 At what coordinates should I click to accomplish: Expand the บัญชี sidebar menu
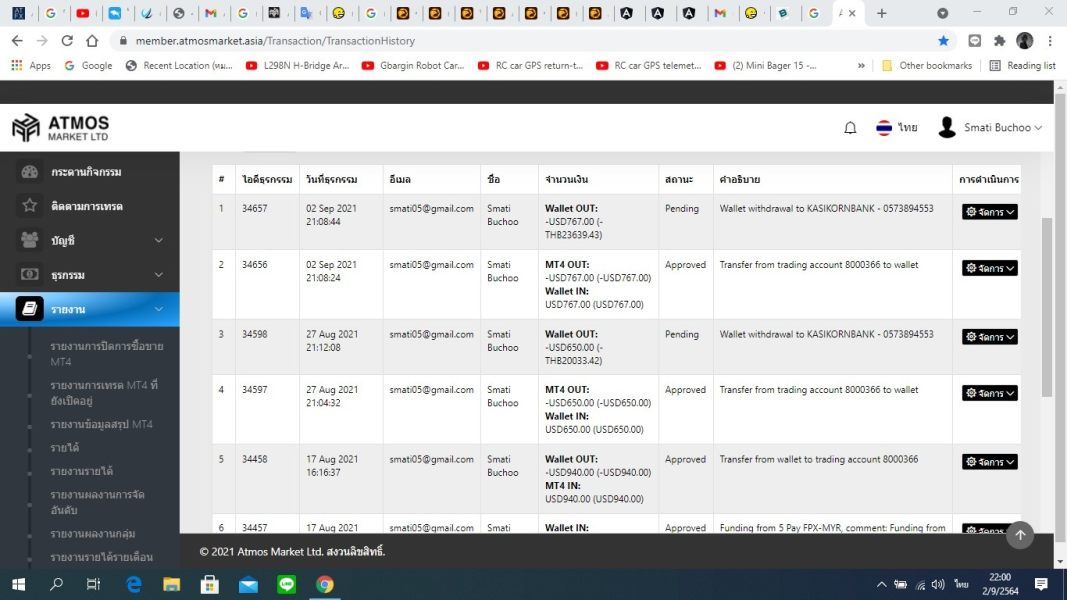point(90,240)
